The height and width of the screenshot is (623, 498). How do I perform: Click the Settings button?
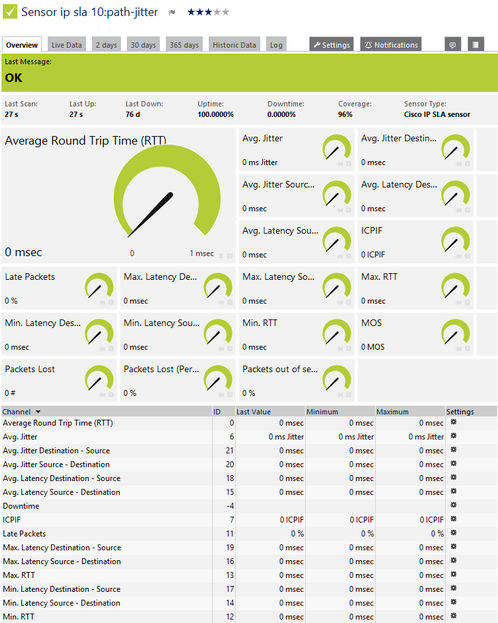tap(331, 44)
